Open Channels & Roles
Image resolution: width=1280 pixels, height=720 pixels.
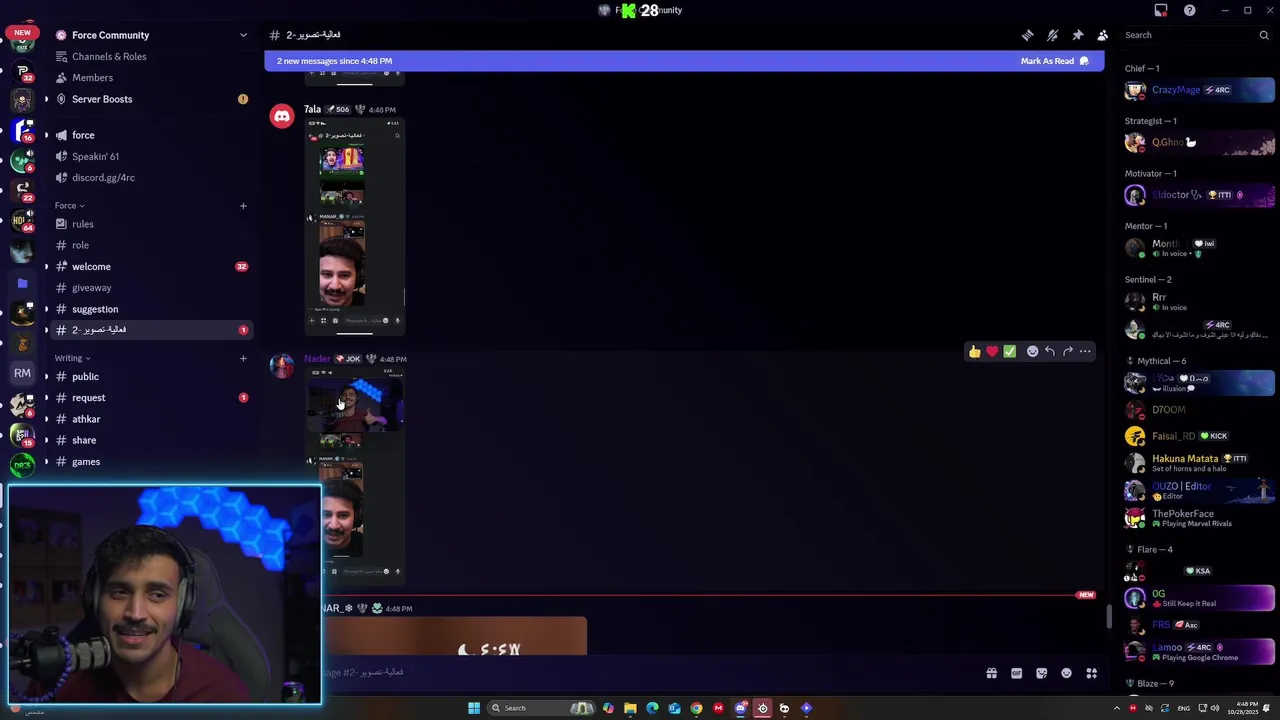click(x=150, y=57)
